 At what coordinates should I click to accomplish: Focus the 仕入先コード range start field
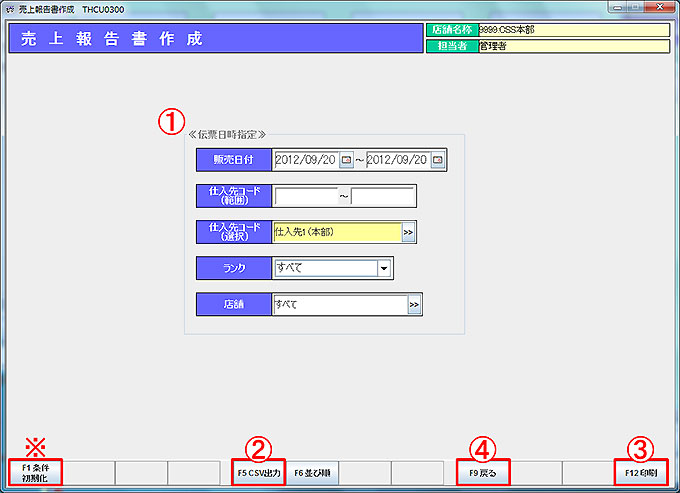(306, 196)
